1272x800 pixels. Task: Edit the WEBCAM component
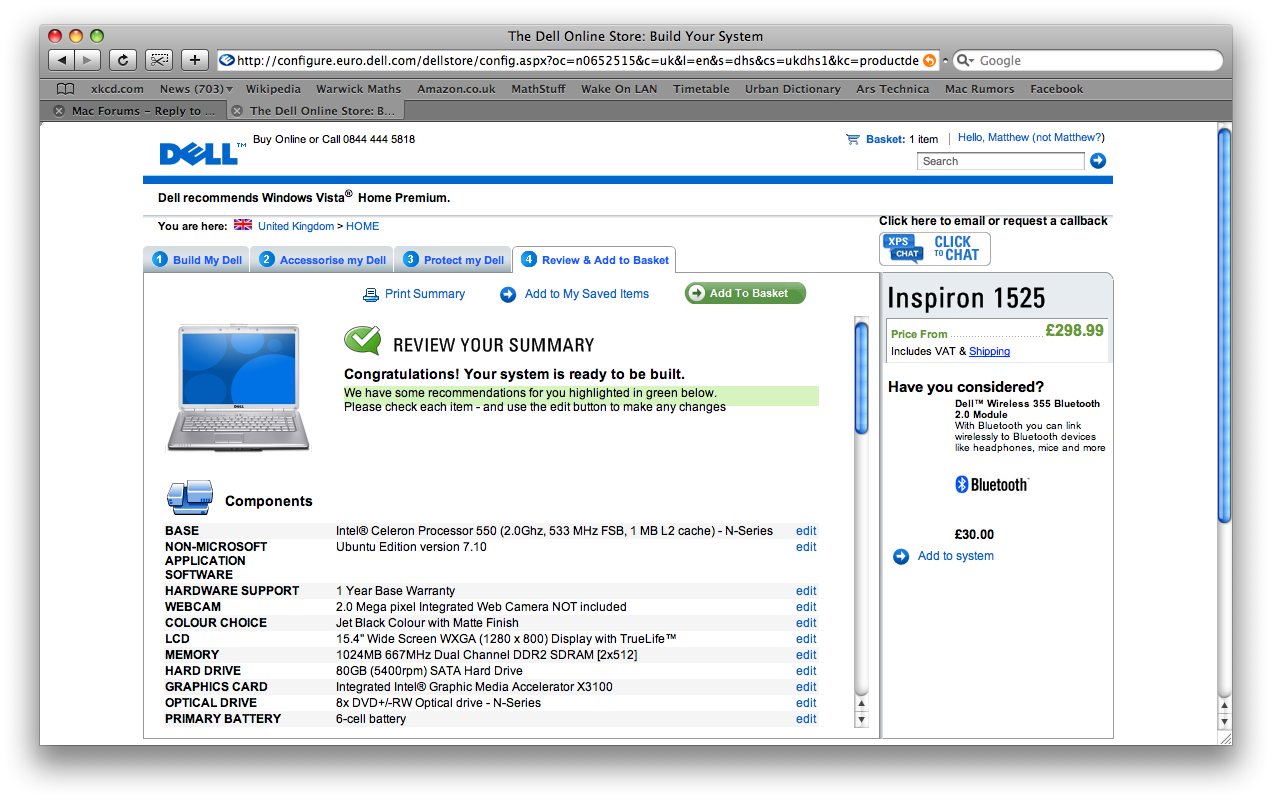(806, 607)
